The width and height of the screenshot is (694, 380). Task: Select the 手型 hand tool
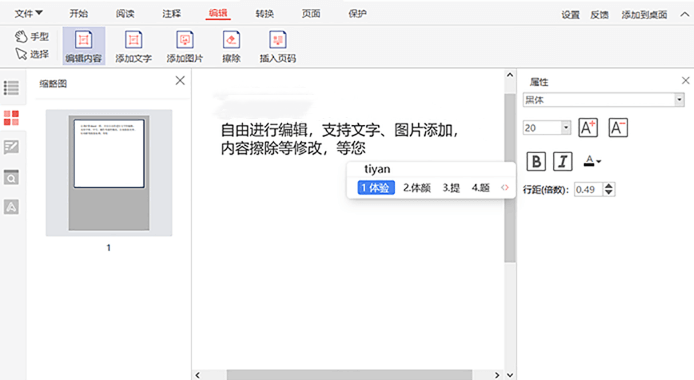coord(32,37)
